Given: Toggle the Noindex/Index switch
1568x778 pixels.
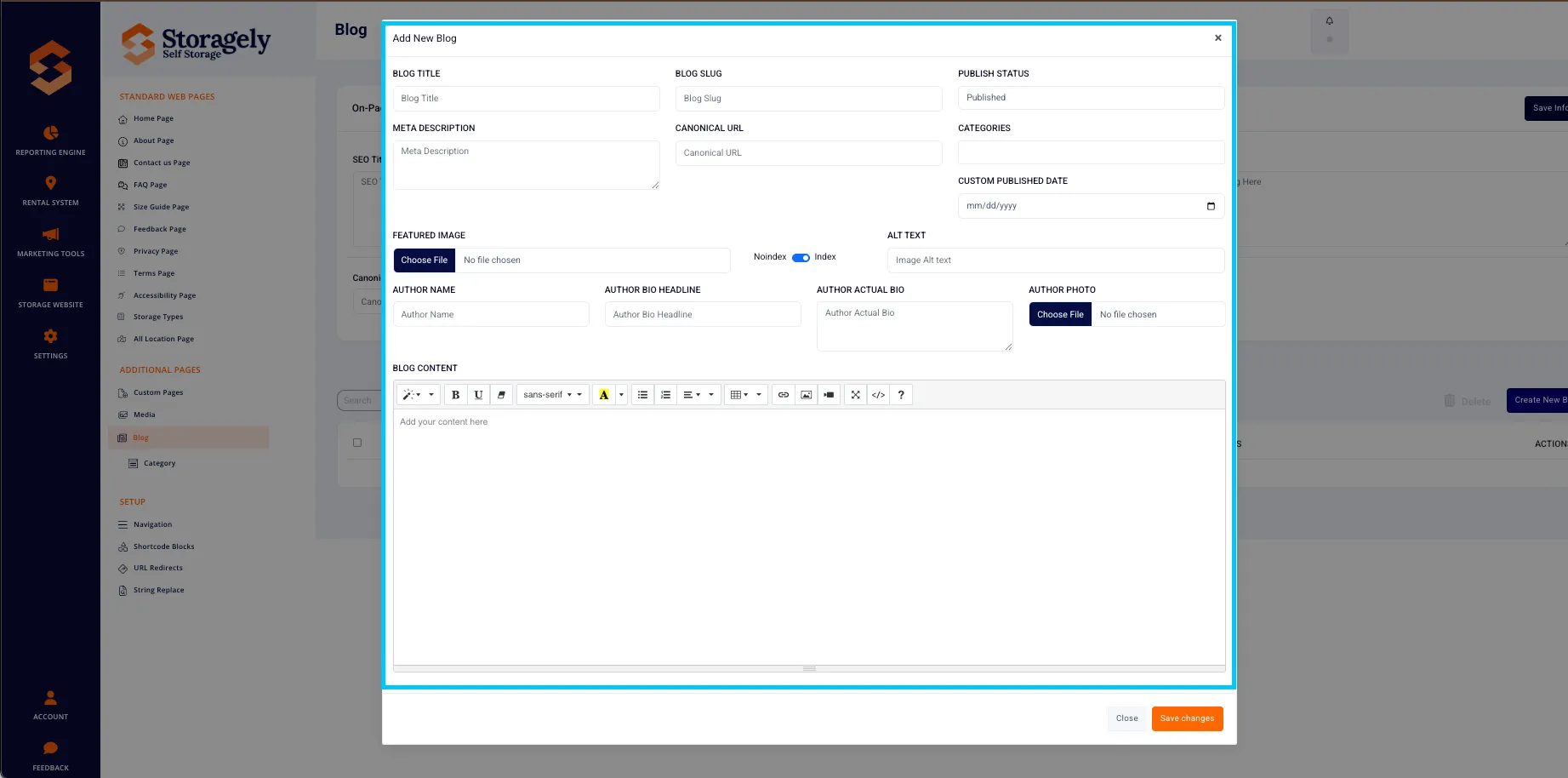Looking at the screenshot, I should (x=801, y=257).
